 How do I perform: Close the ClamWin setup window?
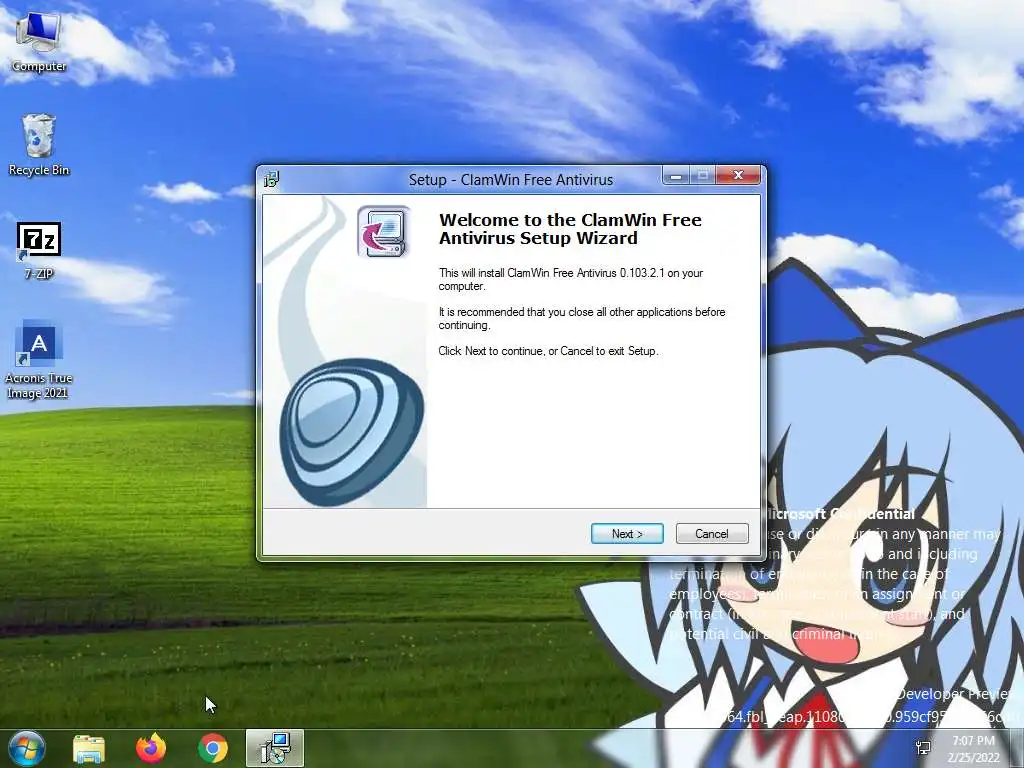tap(738, 176)
